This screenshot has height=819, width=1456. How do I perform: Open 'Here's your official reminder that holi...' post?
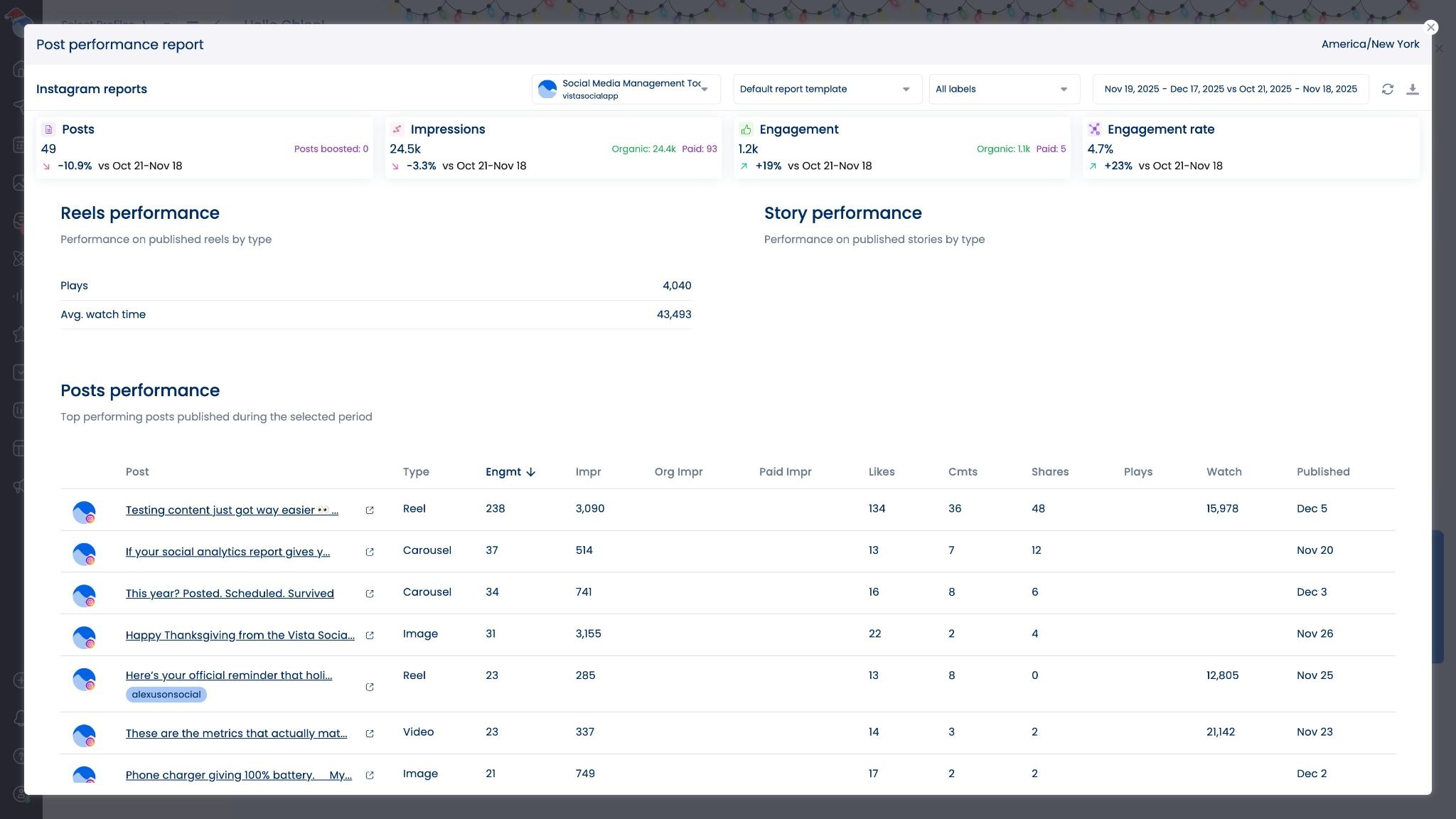(x=228, y=675)
